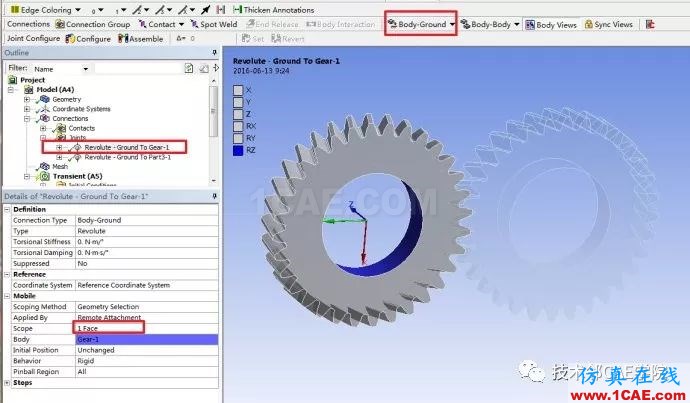Collapse the Reference section
Viewport: 690px width, 403px height.
[7, 275]
